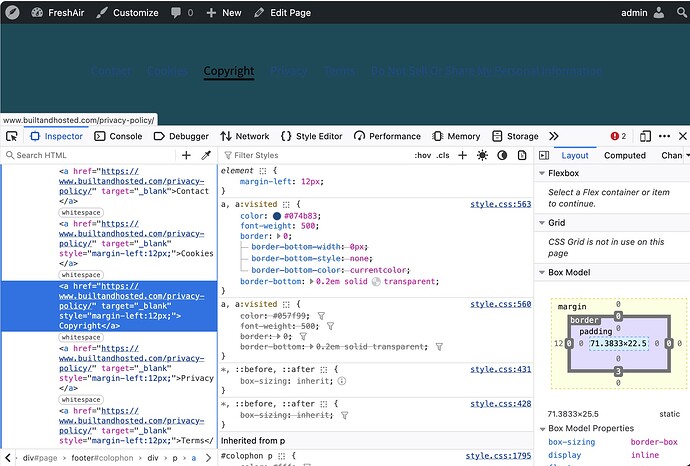Select footer#colophon in the breadcrumb trail

[102, 458]
